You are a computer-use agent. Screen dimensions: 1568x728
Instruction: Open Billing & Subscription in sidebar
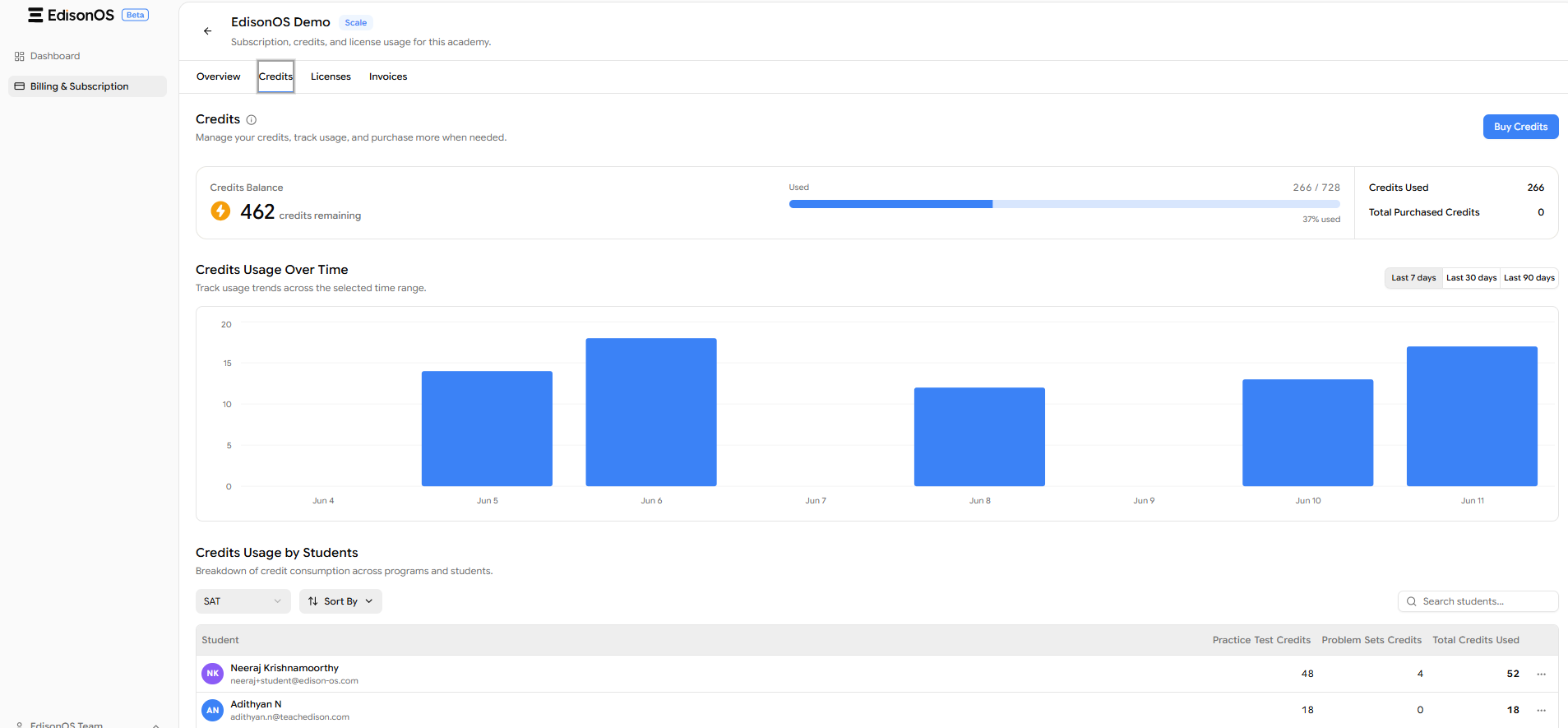click(x=87, y=86)
